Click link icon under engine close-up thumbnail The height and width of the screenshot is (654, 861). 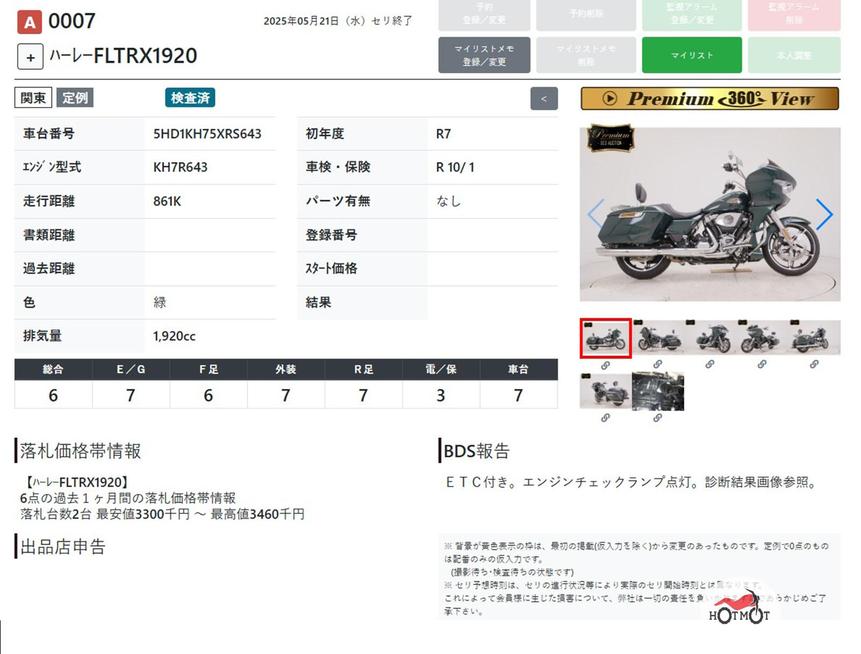pyautogui.click(x=657, y=418)
